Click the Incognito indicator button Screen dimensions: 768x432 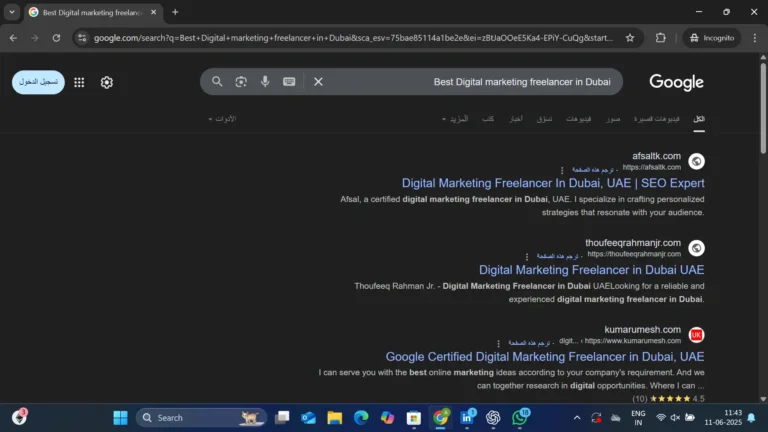(x=712, y=38)
